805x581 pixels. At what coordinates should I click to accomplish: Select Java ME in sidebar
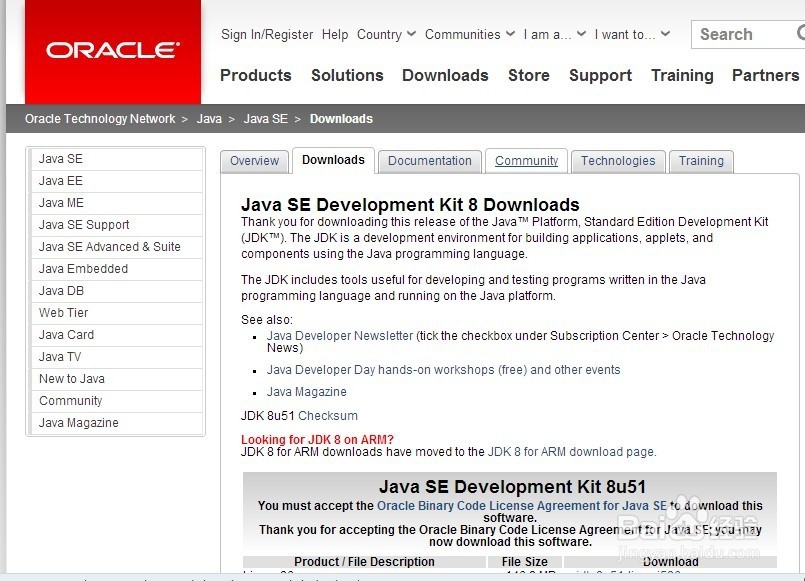pos(117,203)
